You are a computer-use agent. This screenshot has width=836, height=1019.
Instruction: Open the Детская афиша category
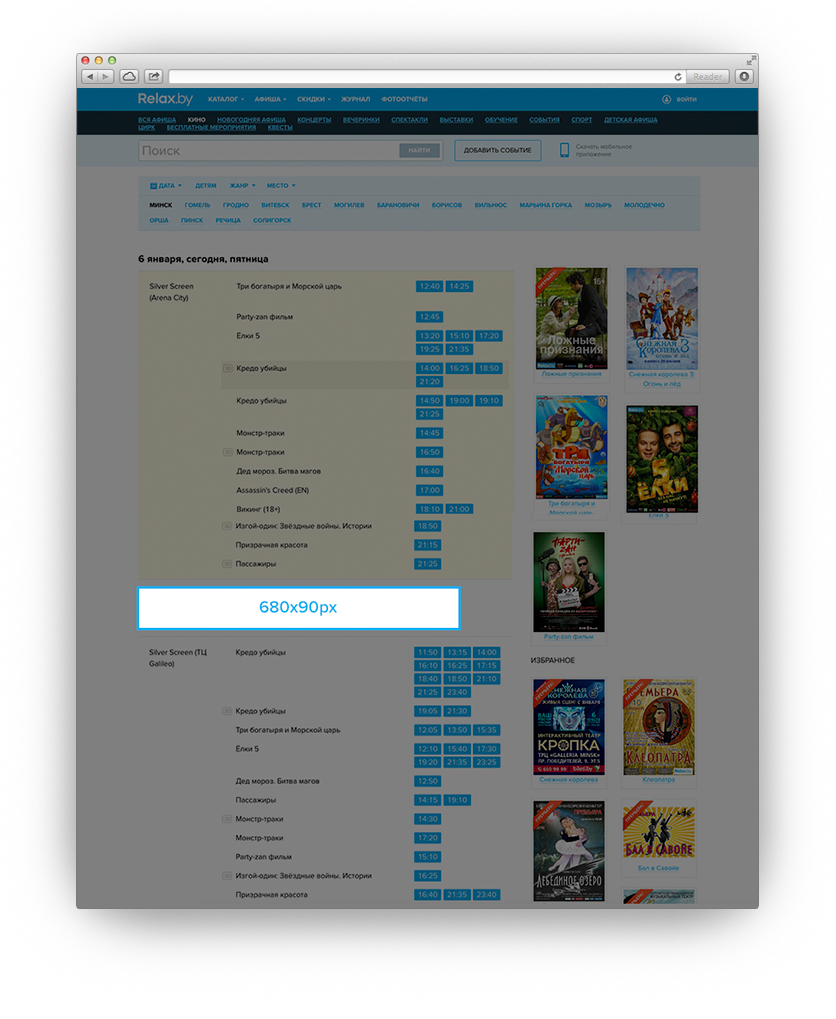(631, 120)
